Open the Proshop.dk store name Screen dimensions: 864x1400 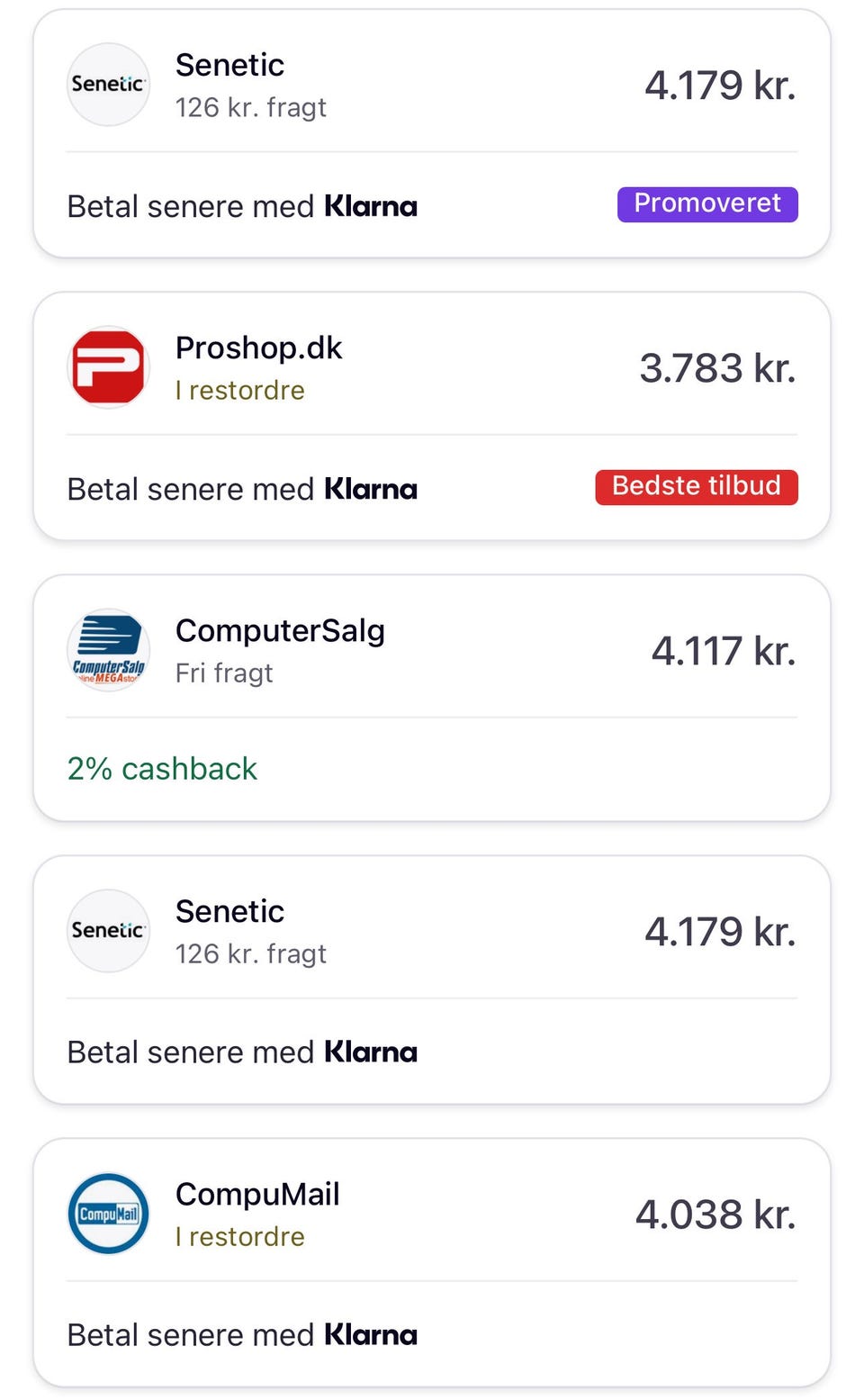tap(258, 348)
